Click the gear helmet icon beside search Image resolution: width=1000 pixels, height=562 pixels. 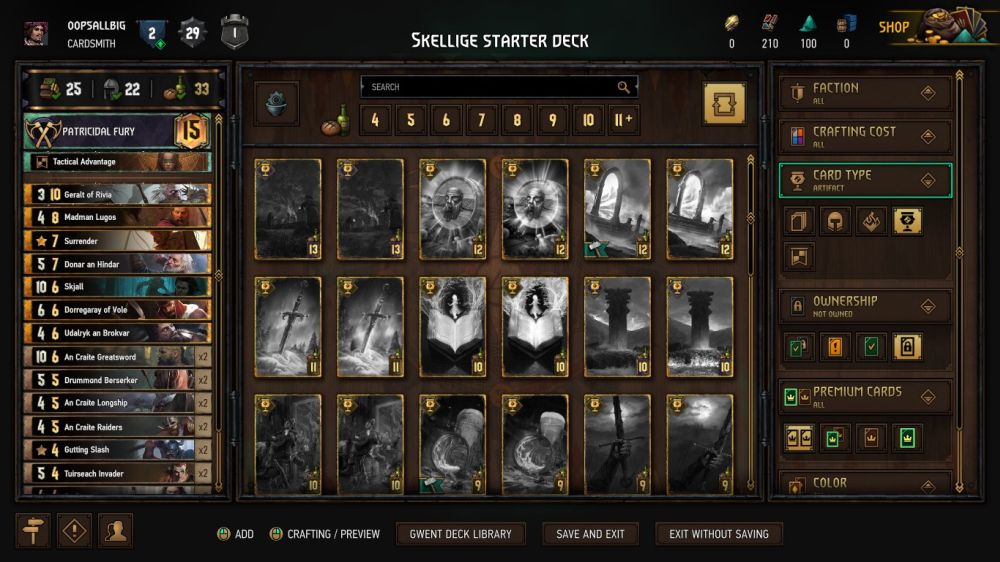click(x=276, y=103)
